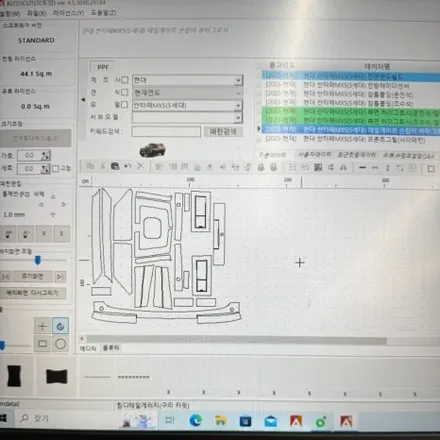Image resolution: width=440 pixels, height=440 pixels.
Task: Click the horizontal scrollbar under the canvas
Action: (x=237, y=340)
